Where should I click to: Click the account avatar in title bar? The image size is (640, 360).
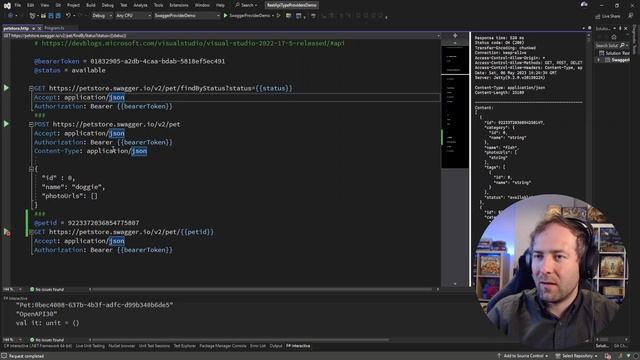584,4
